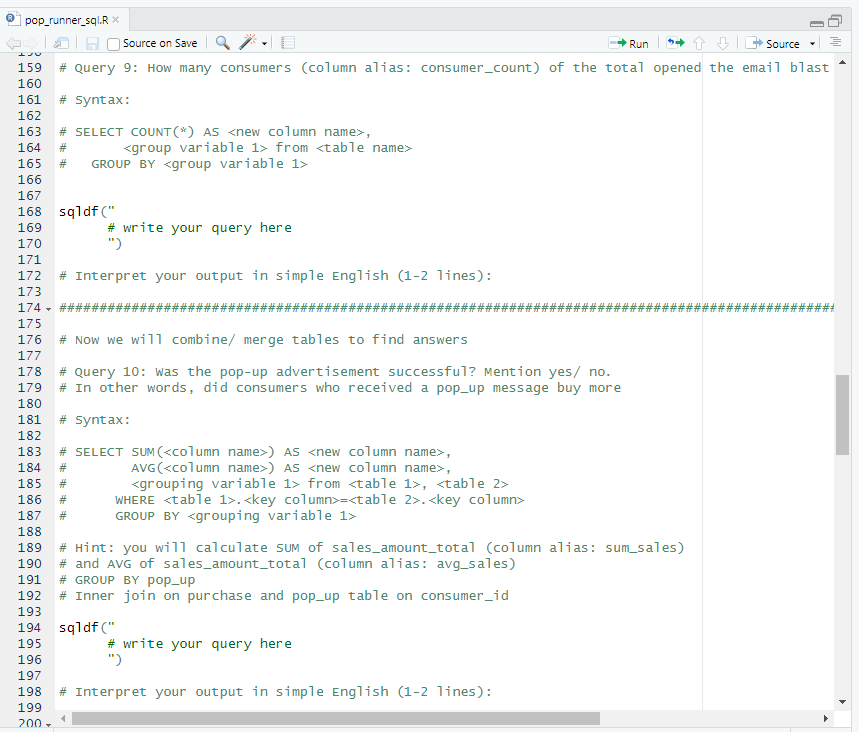Click the code tools magic wand icon
The image size is (859, 732).
point(245,43)
